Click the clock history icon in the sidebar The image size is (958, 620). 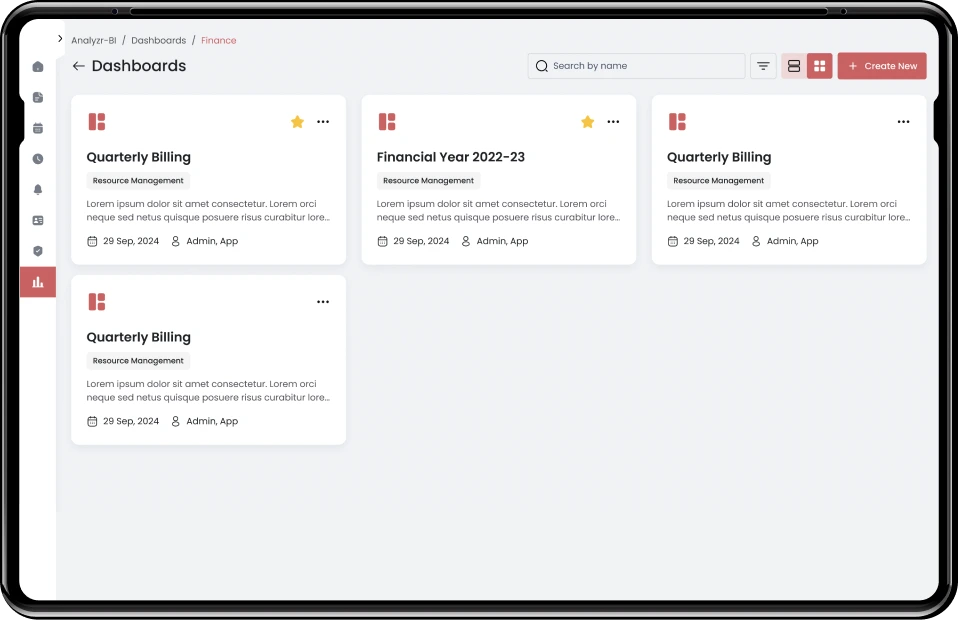click(x=37, y=158)
